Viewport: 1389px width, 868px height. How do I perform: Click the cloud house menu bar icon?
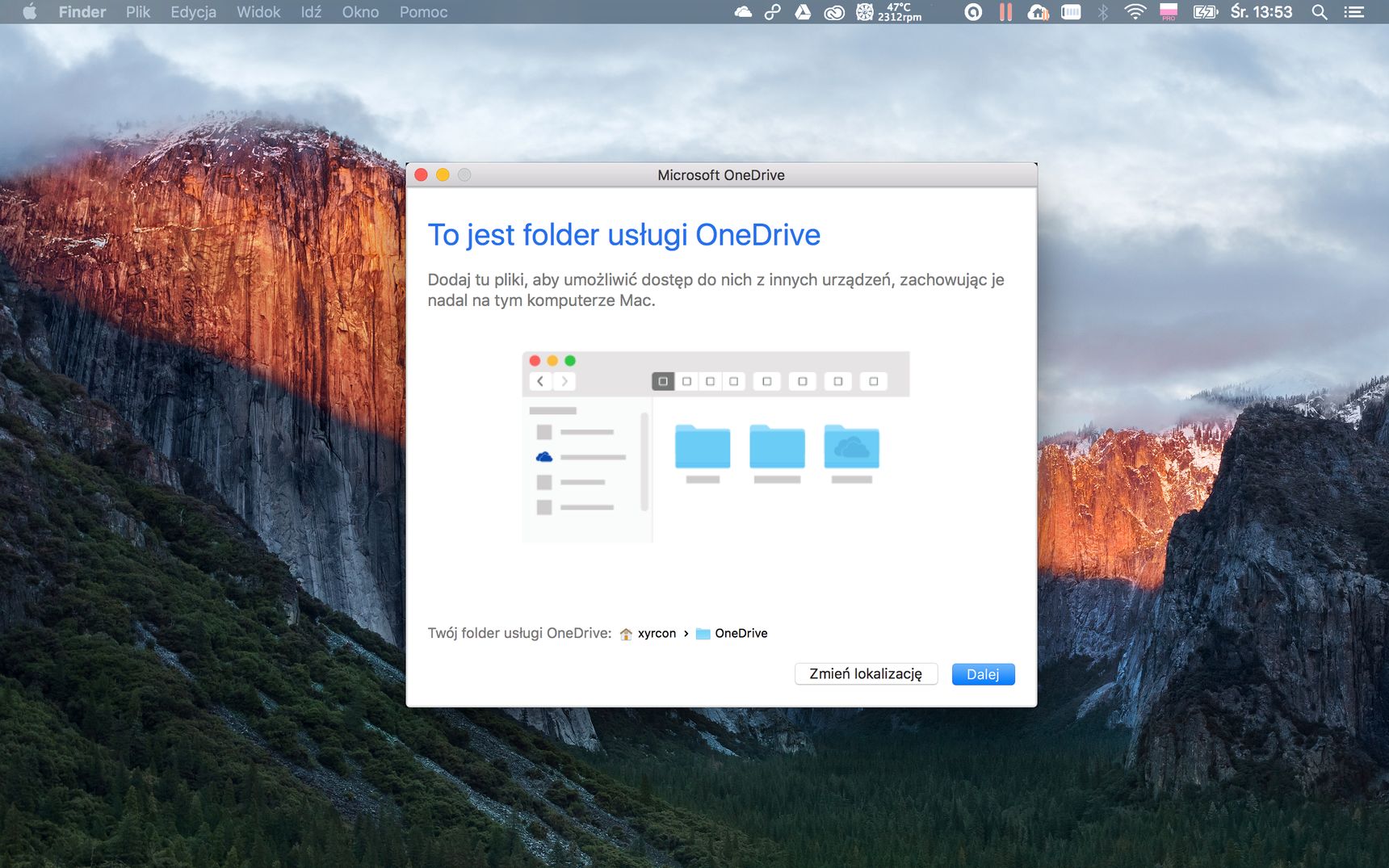click(x=1038, y=12)
